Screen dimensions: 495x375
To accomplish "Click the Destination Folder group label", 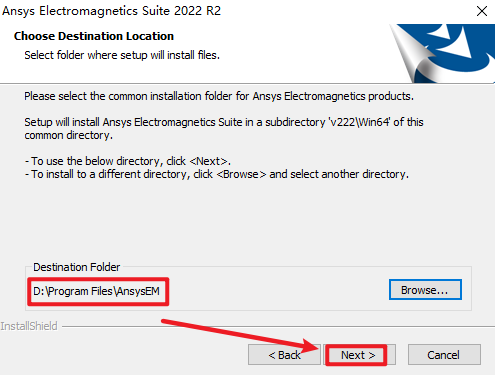I will coord(77,267).
